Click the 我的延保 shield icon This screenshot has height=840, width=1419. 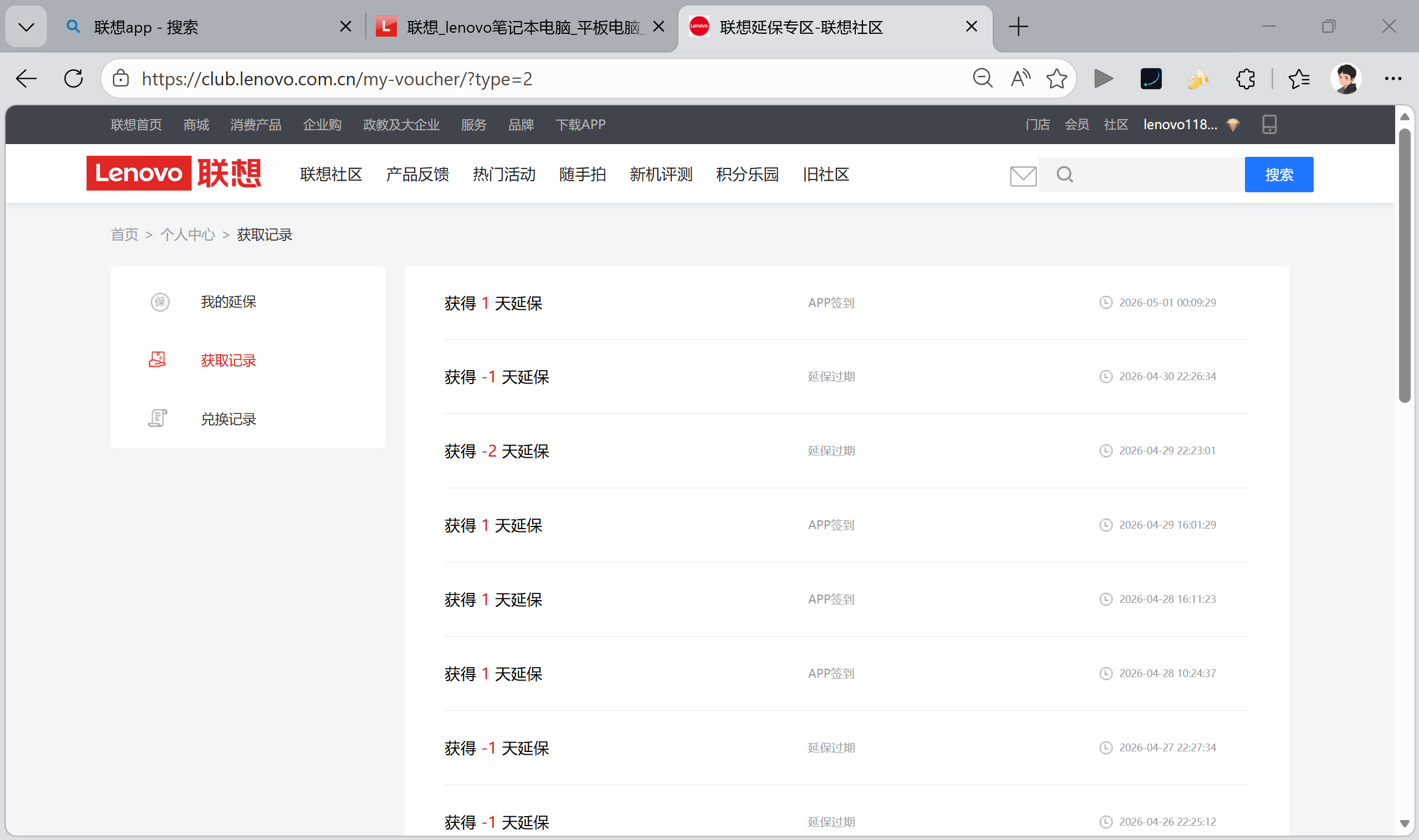coord(160,303)
